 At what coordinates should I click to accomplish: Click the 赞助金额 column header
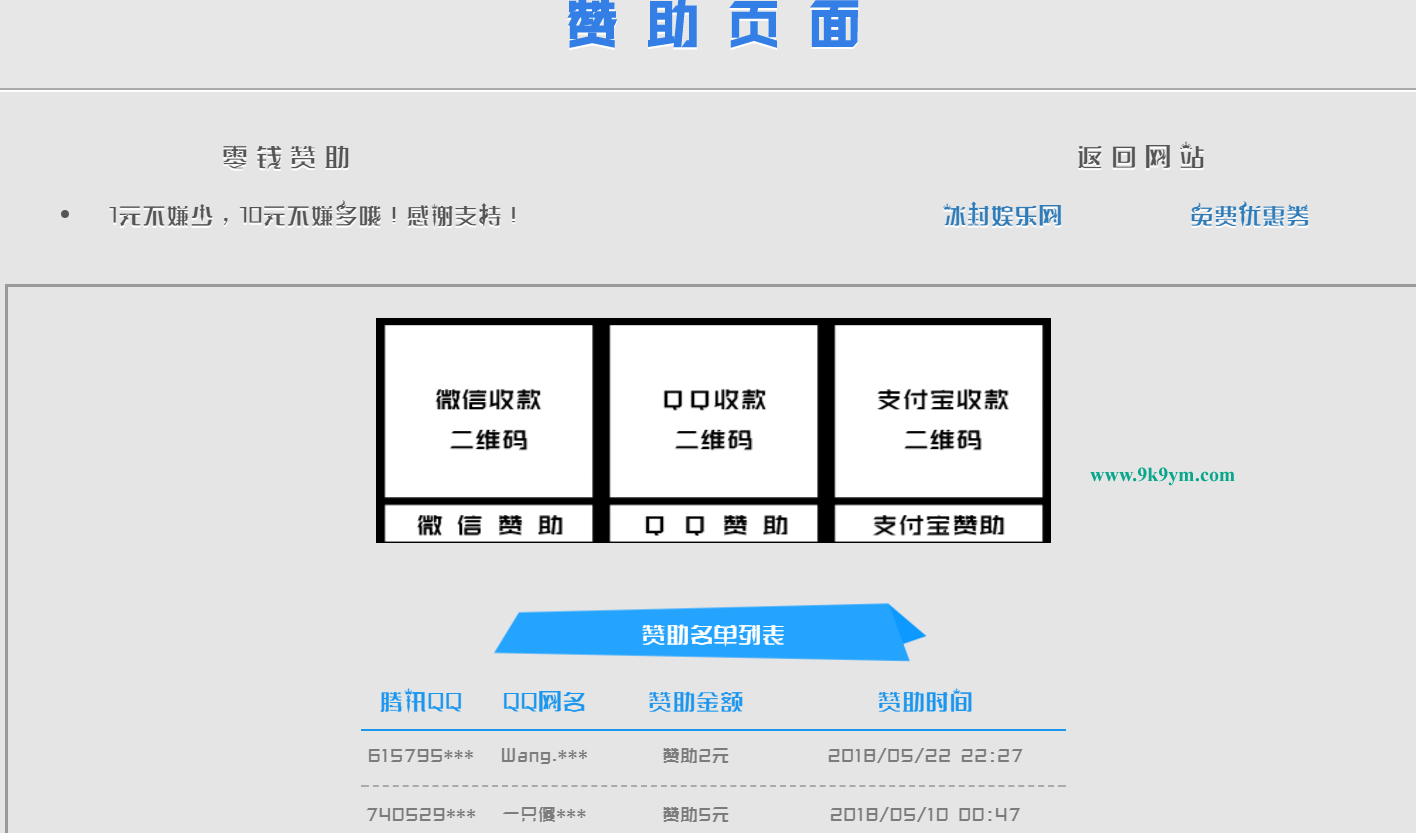[695, 701]
